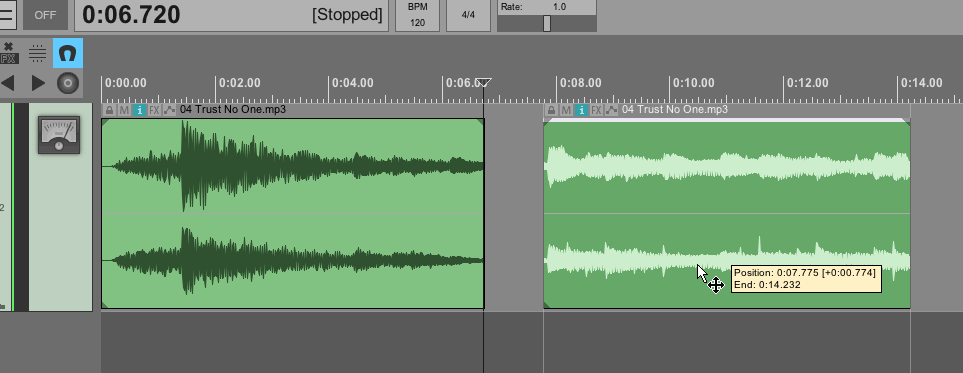The width and height of the screenshot is (963, 373).
Task: Open info icon on first media item
Action: pos(139,110)
